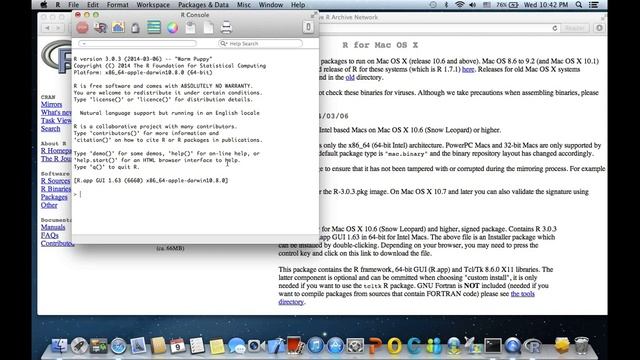Open the File menu

coord(73,5)
